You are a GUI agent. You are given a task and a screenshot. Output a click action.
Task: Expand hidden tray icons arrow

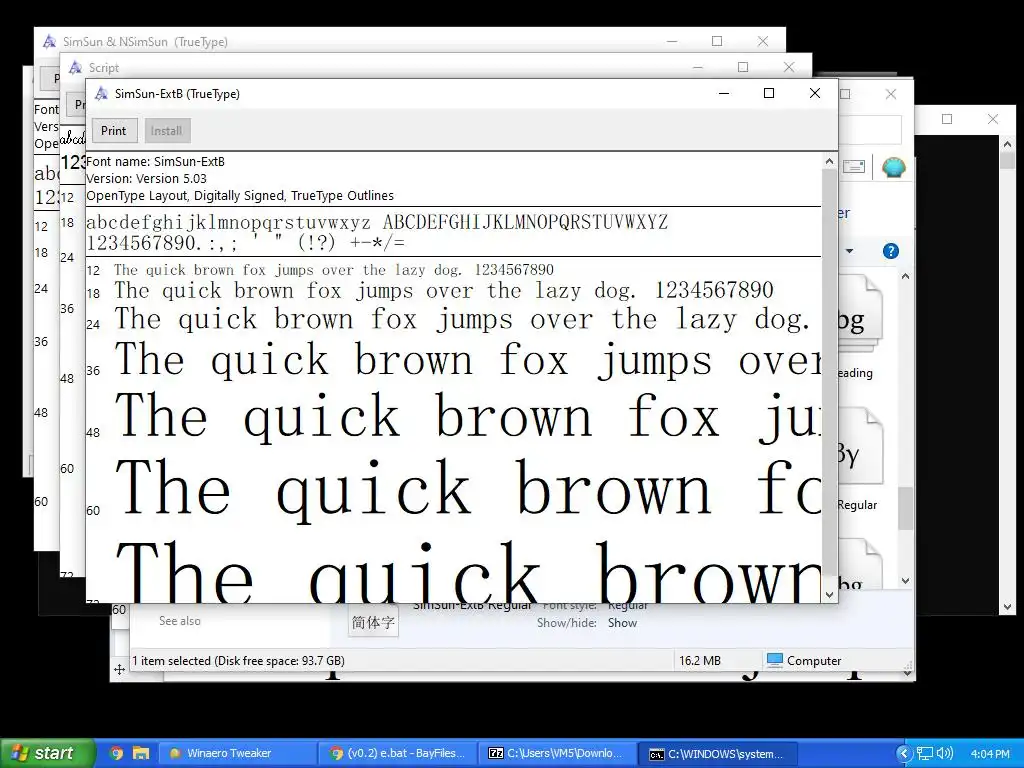tap(904, 754)
